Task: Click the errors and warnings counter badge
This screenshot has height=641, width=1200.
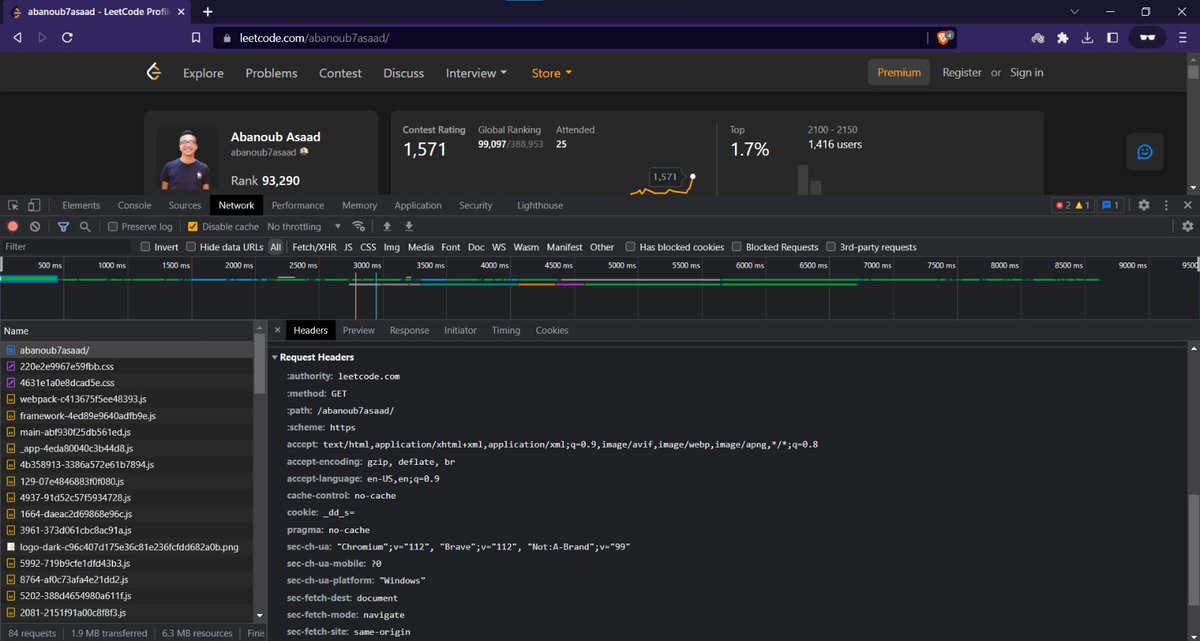Action: [1072, 205]
